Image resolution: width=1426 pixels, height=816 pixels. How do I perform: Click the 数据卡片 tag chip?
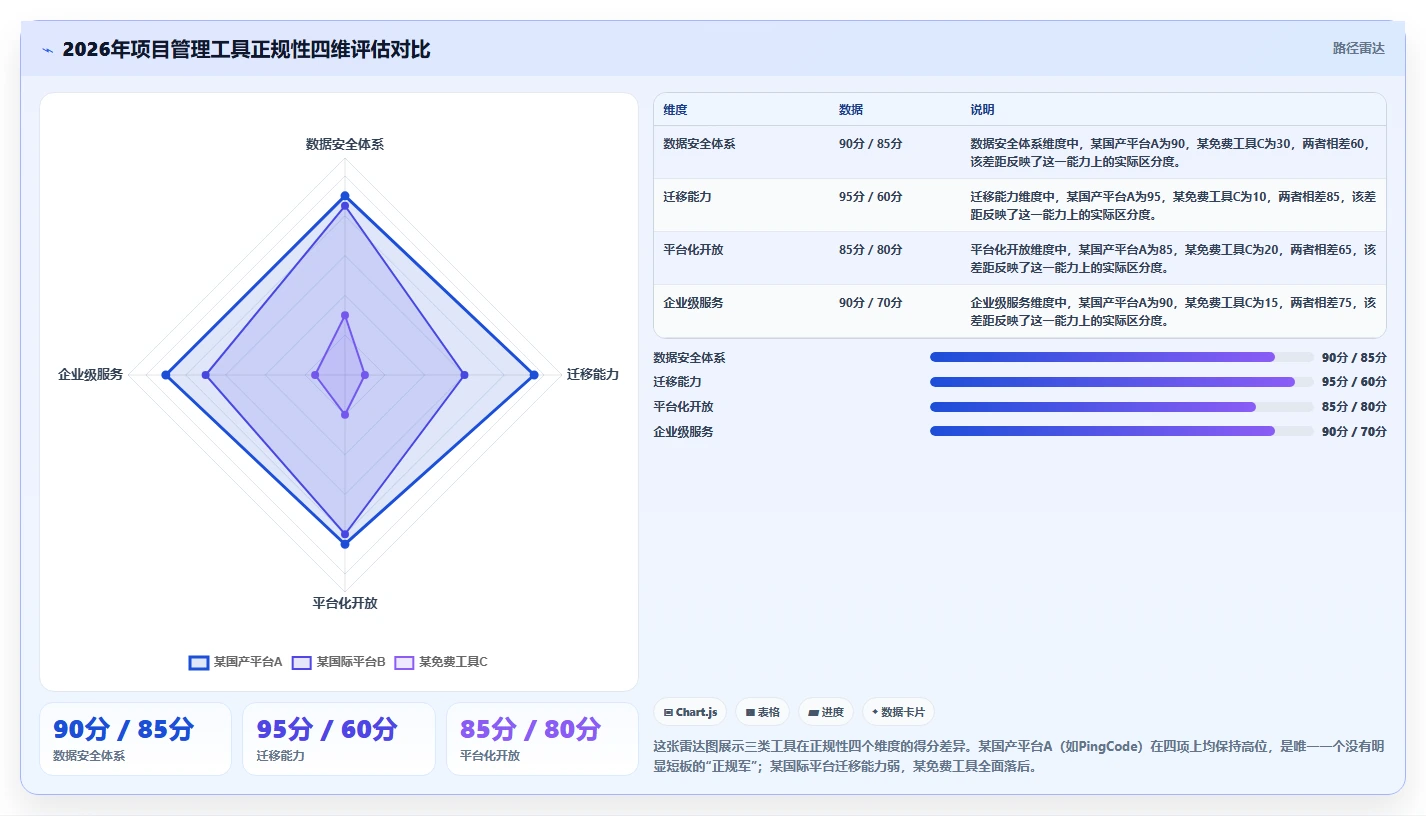pyautogui.click(x=898, y=712)
